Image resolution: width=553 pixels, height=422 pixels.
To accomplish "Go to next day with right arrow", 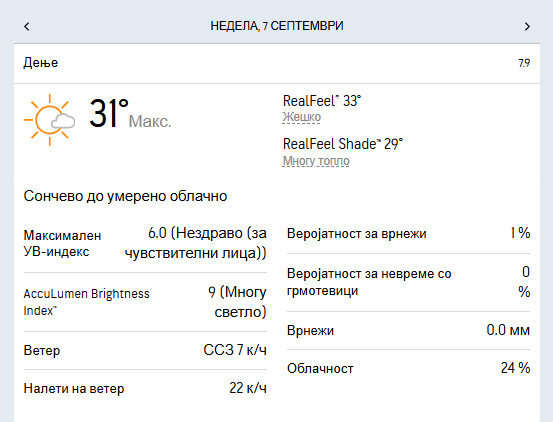I will click(527, 26).
